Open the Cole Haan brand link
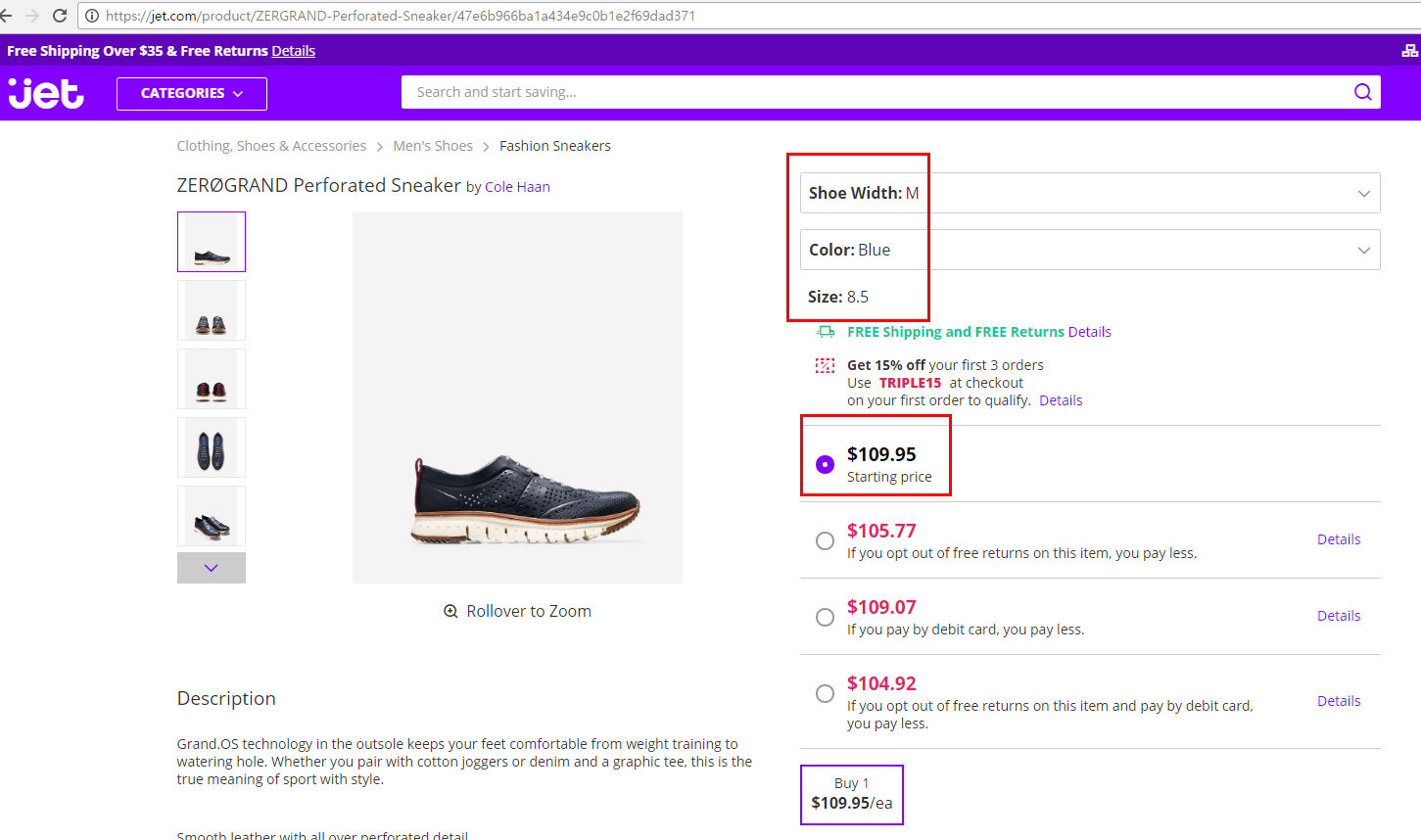 tap(517, 187)
